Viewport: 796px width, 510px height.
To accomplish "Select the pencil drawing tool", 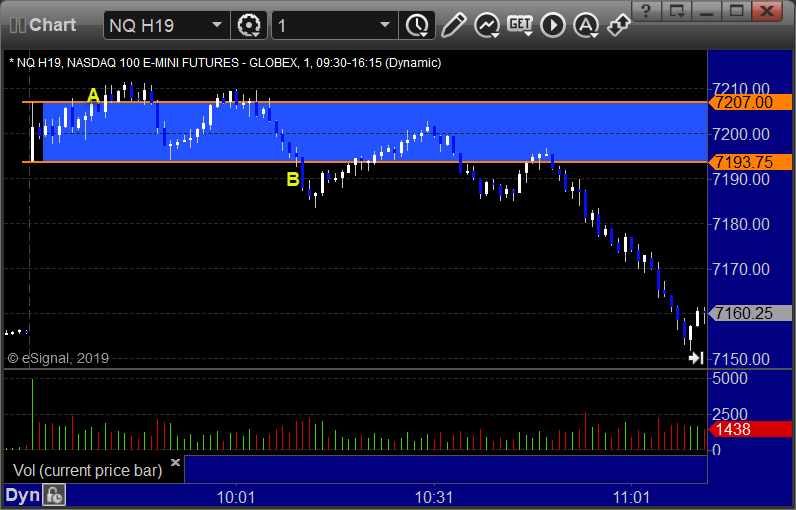I will (453, 25).
